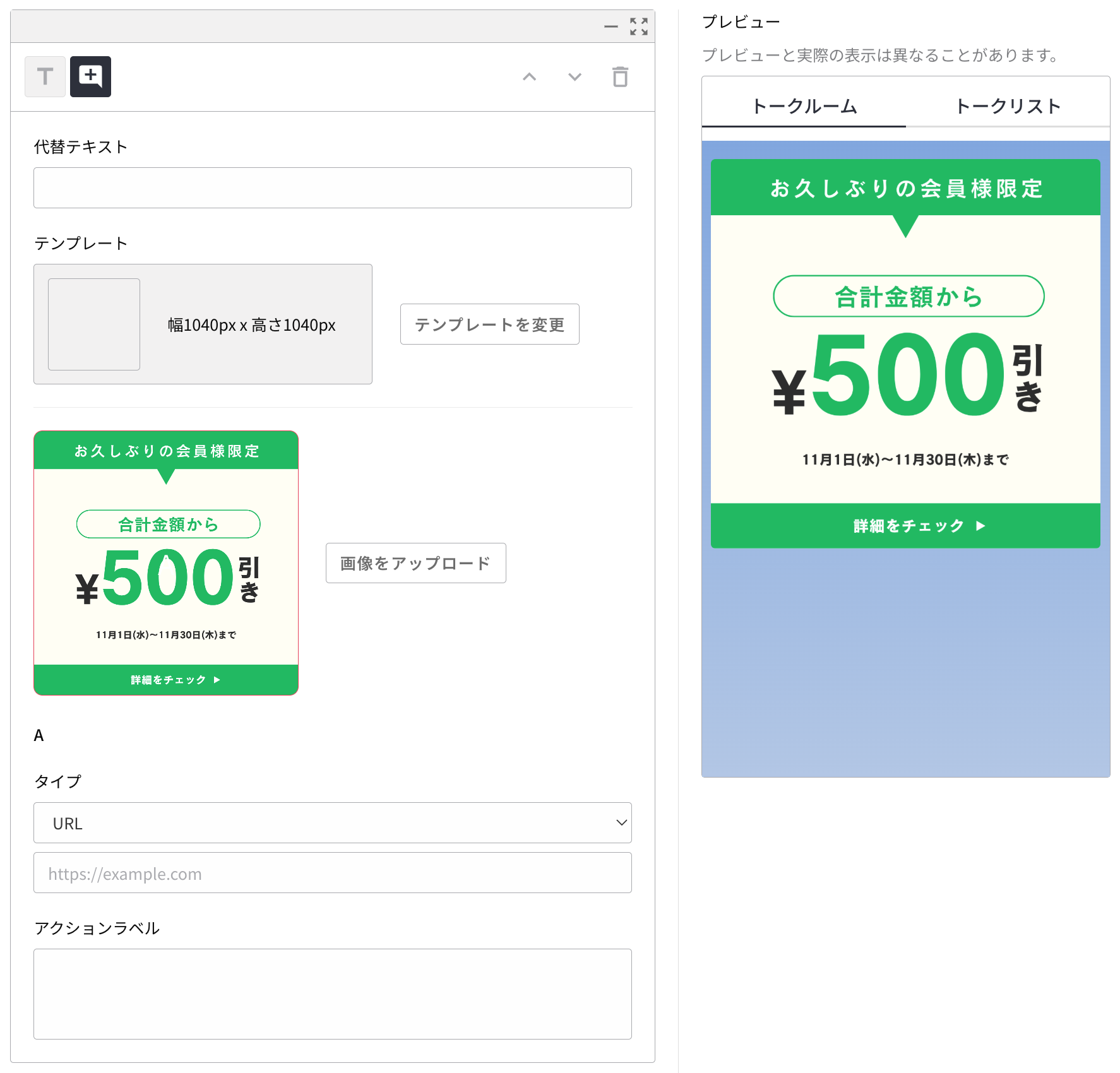This screenshot has height=1073, width=1120.
Task: Select the uploaded coupon image in editor
Action: 166,563
